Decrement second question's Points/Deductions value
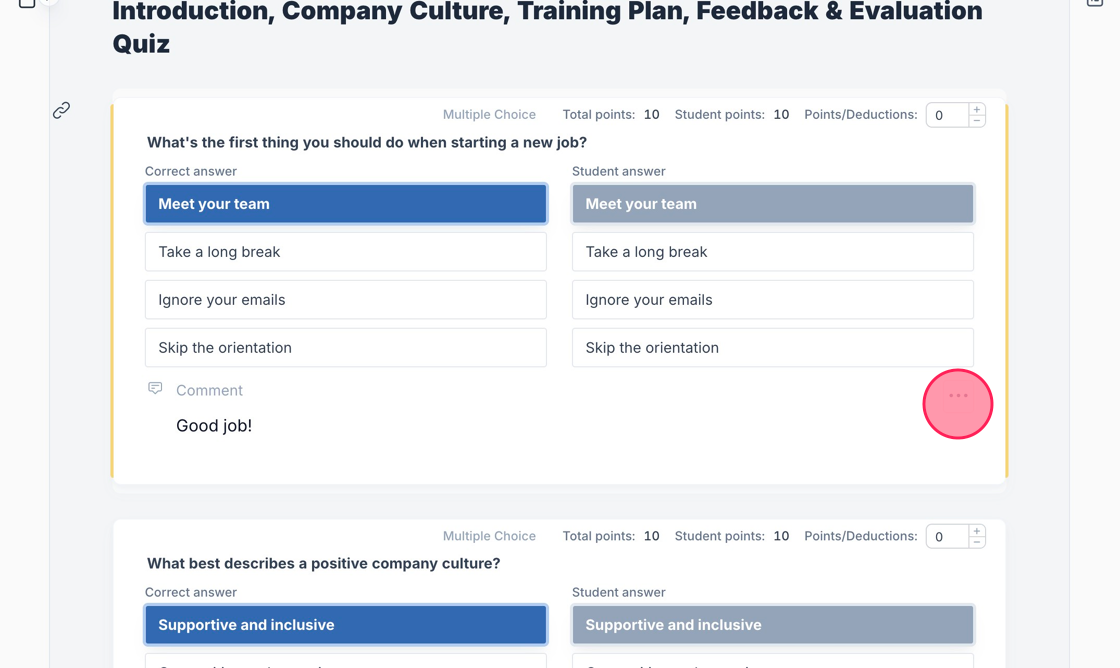 (x=977, y=543)
